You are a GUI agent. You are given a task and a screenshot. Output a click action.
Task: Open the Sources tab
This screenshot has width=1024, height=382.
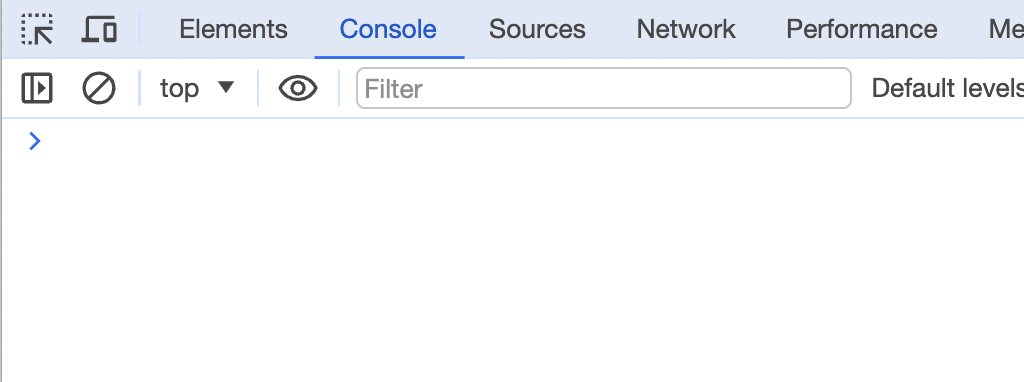(537, 29)
